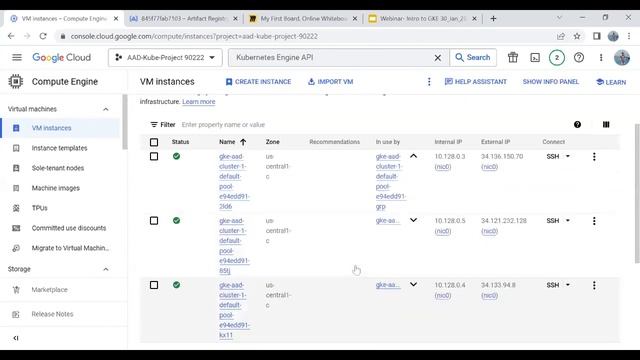This screenshot has height=360, width=640.
Task: Open a new browser tab
Action: click(x=493, y=18)
